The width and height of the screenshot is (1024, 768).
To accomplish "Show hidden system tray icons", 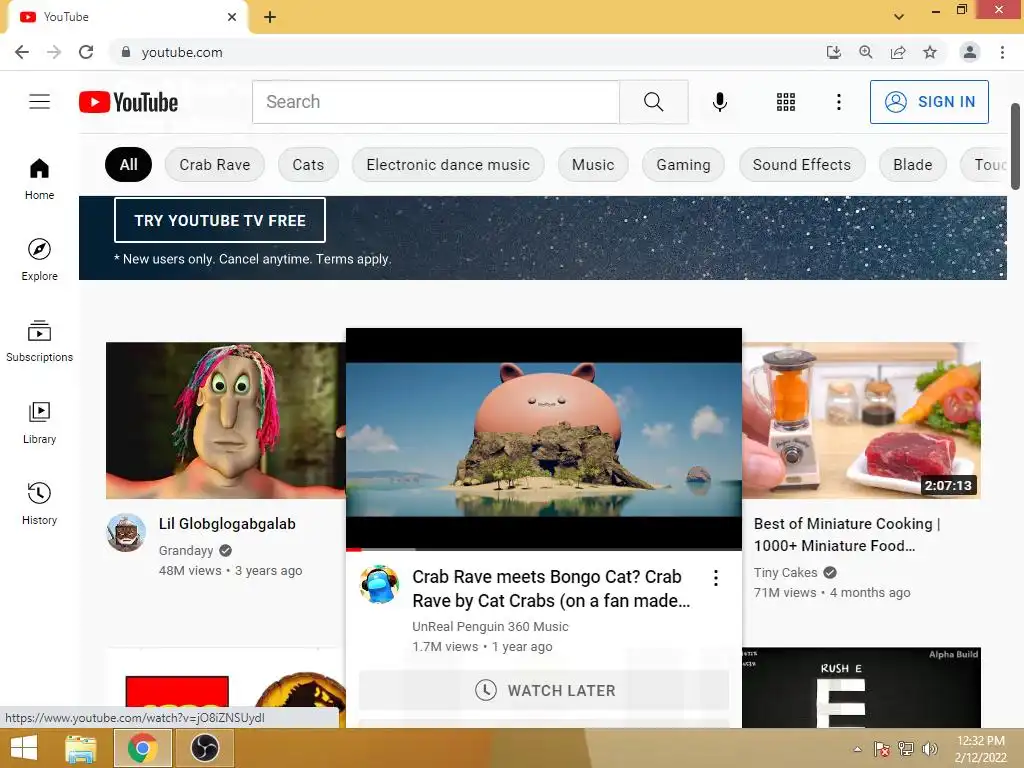I will 857,749.
